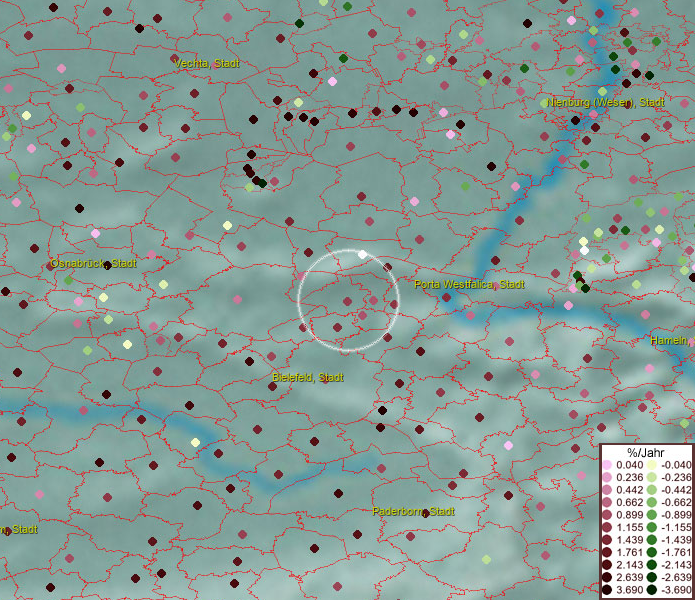The width and height of the screenshot is (695, 600).
Task: Pick the -1.439 legend swatch
Action: pos(652,540)
